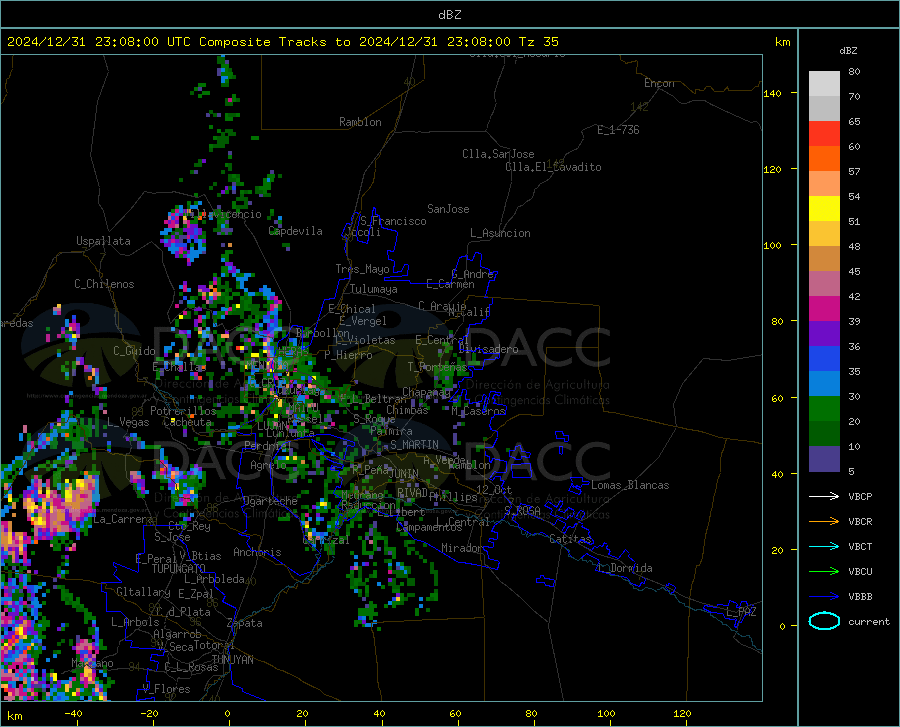Click the blue VBBB arrow icon
This screenshot has height=727, width=900.
tap(824, 597)
